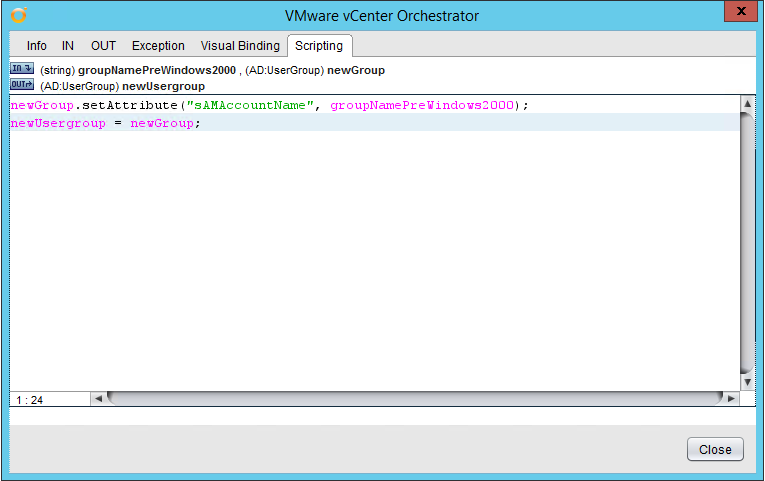This screenshot has width=765, height=481.
Task: Open the Info tab
Action: (x=37, y=46)
